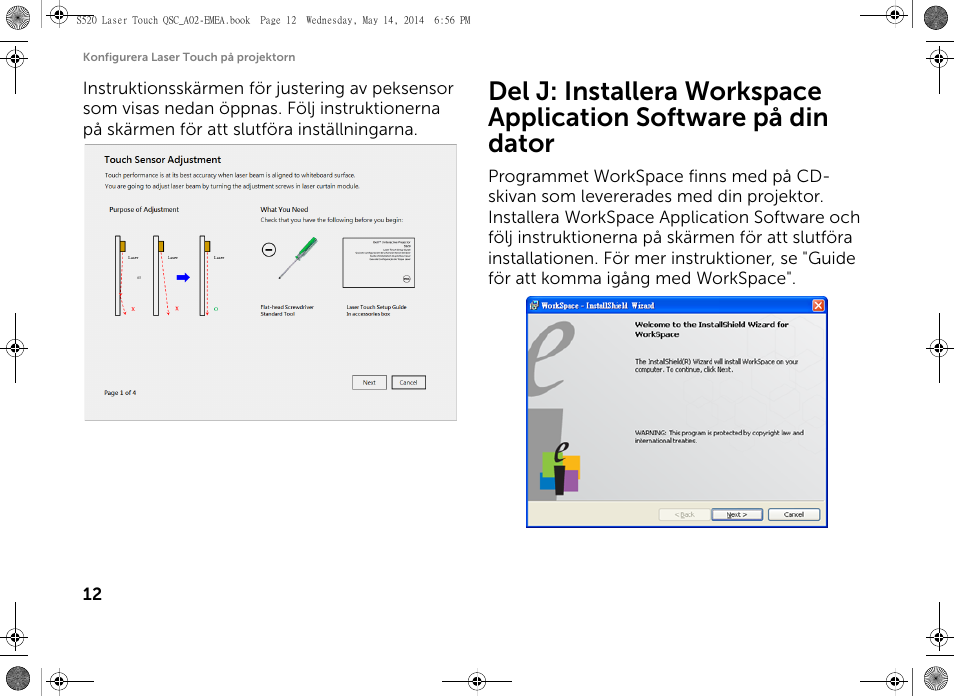Click the "Flat-head Screwdriver" caption
The image size is (954, 697).
click(287, 307)
